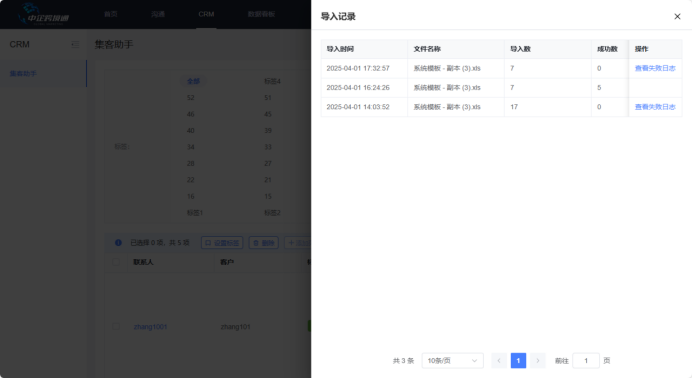Screen dimensions: 693x378
Task: Open the zhang1001 contact link
Action: (x=150, y=327)
